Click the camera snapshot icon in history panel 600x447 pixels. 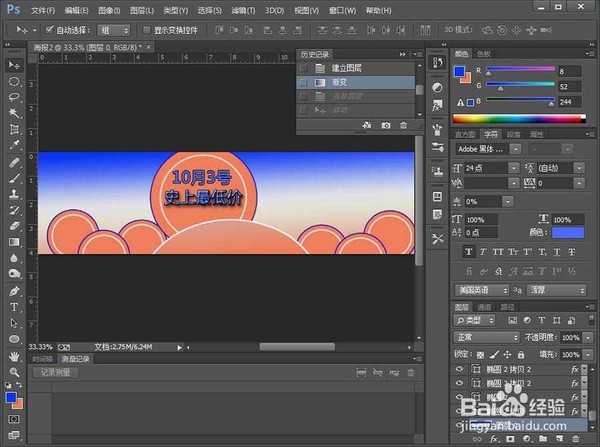[x=385, y=125]
